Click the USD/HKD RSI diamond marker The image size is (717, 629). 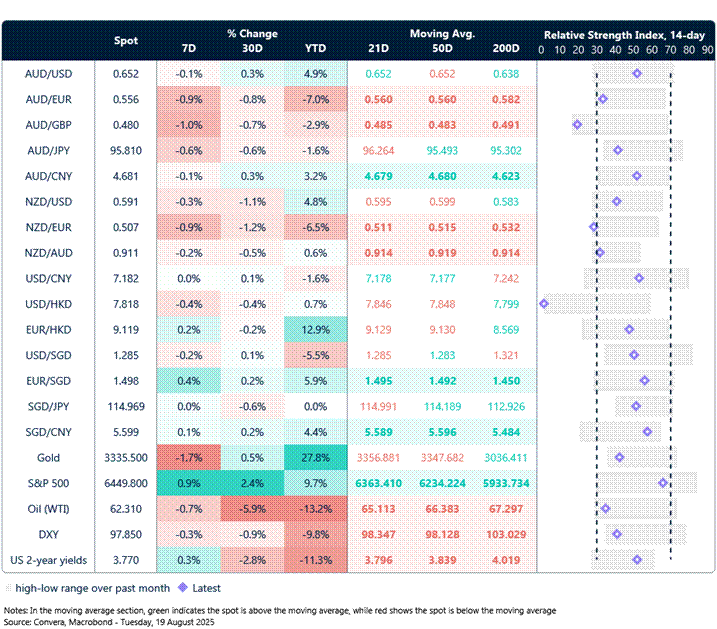pyautogui.click(x=544, y=303)
